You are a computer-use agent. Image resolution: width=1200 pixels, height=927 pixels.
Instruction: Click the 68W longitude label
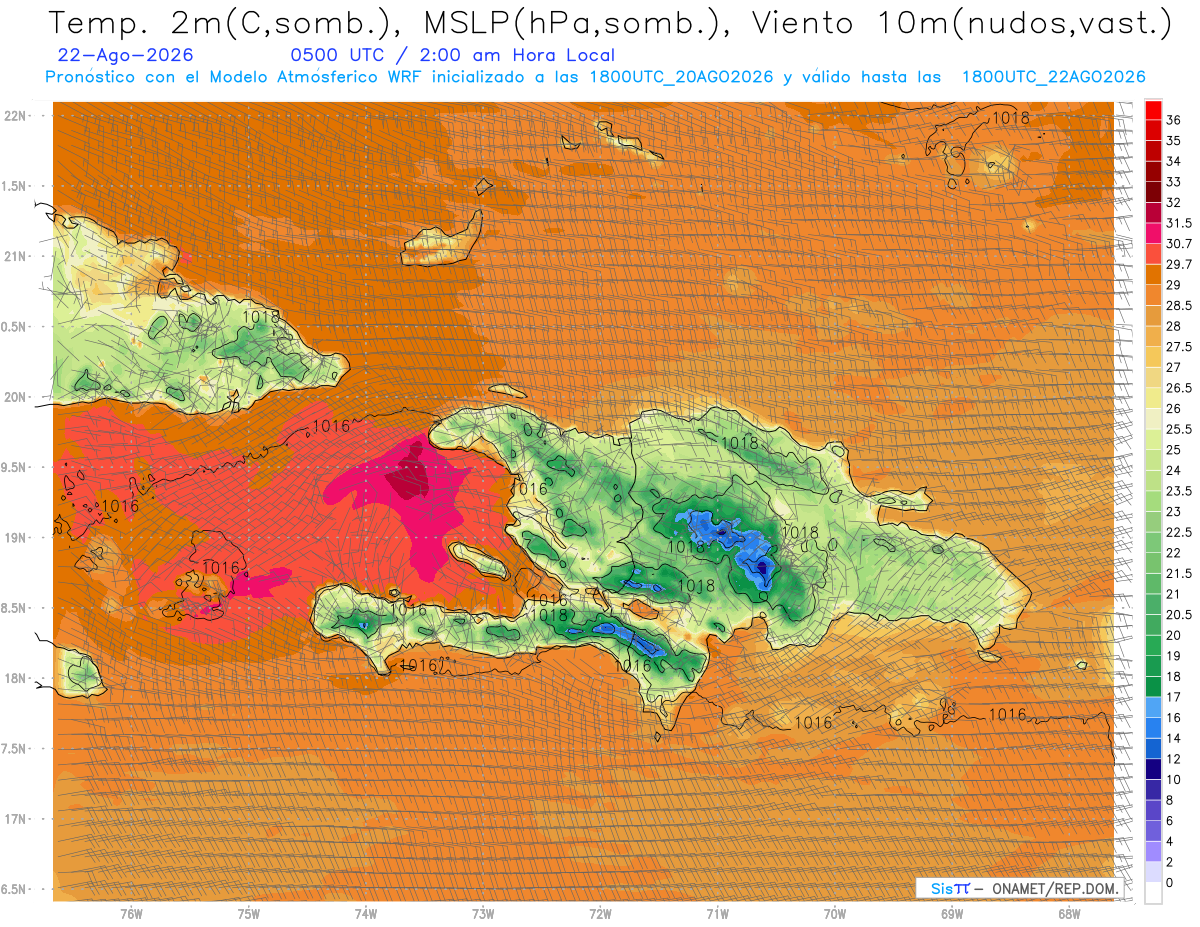1069,914
